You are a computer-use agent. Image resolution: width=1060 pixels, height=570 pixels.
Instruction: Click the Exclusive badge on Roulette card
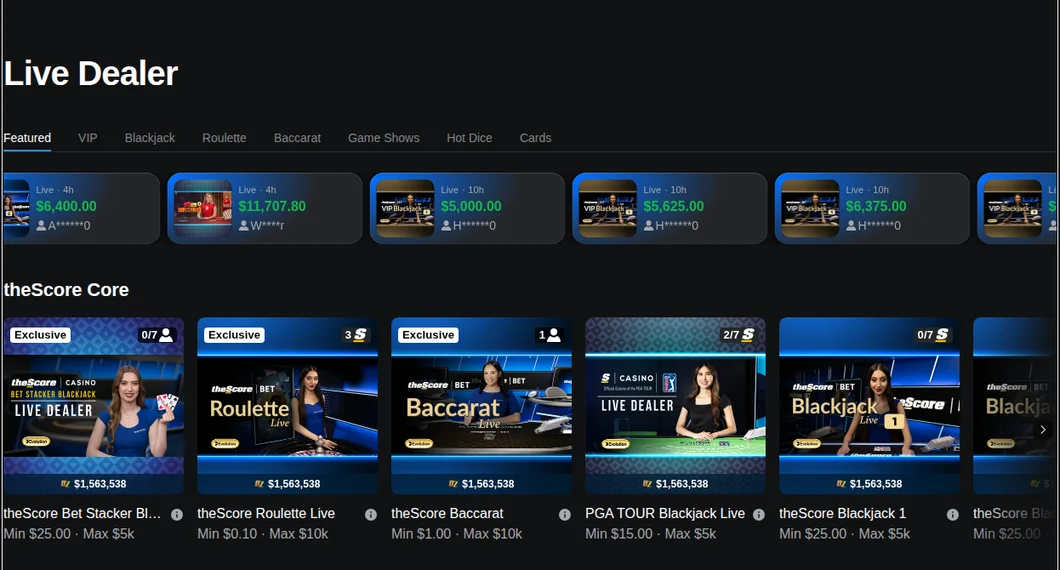tap(235, 335)
